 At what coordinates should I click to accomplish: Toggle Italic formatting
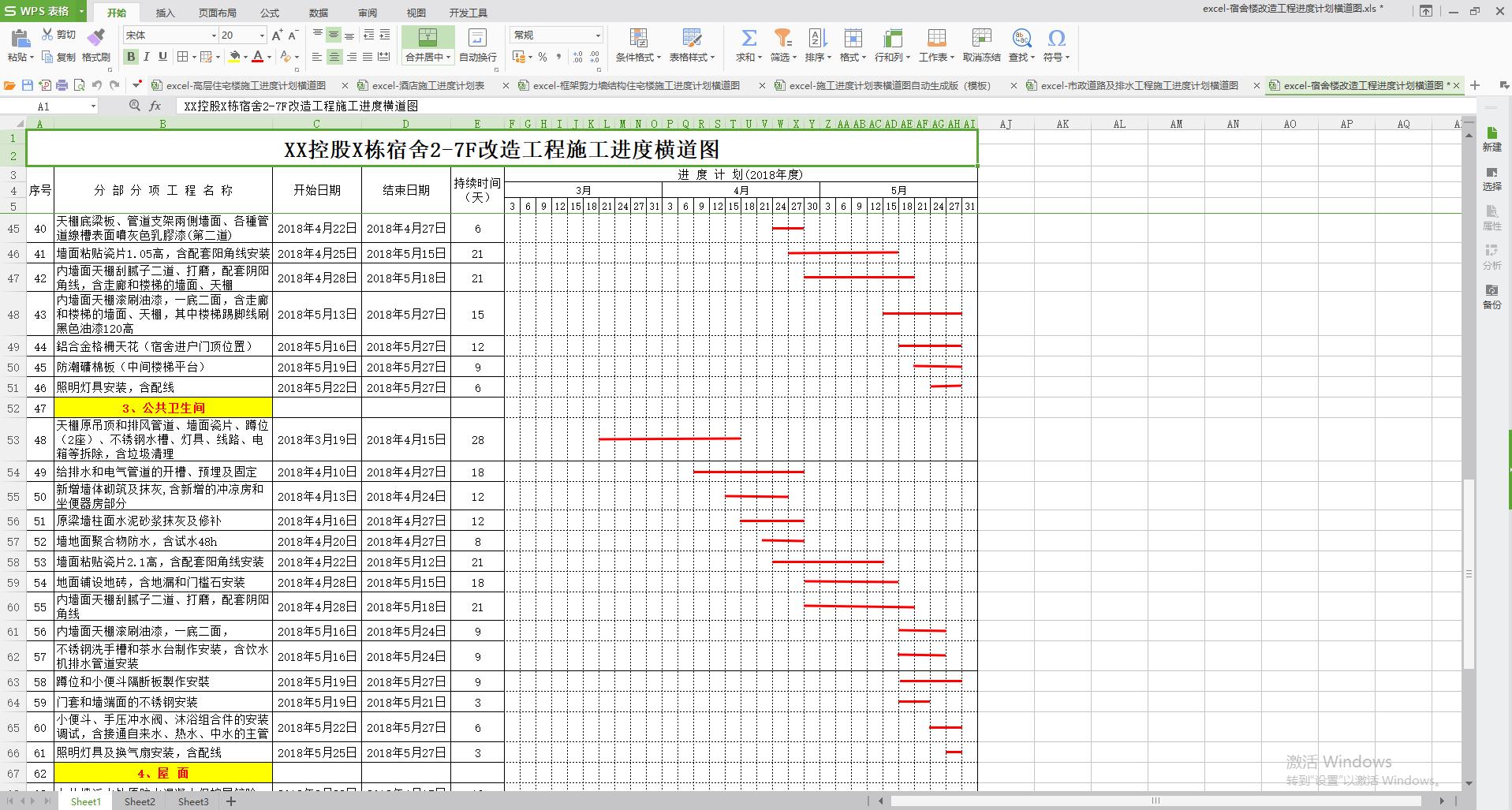pos(147,57)
